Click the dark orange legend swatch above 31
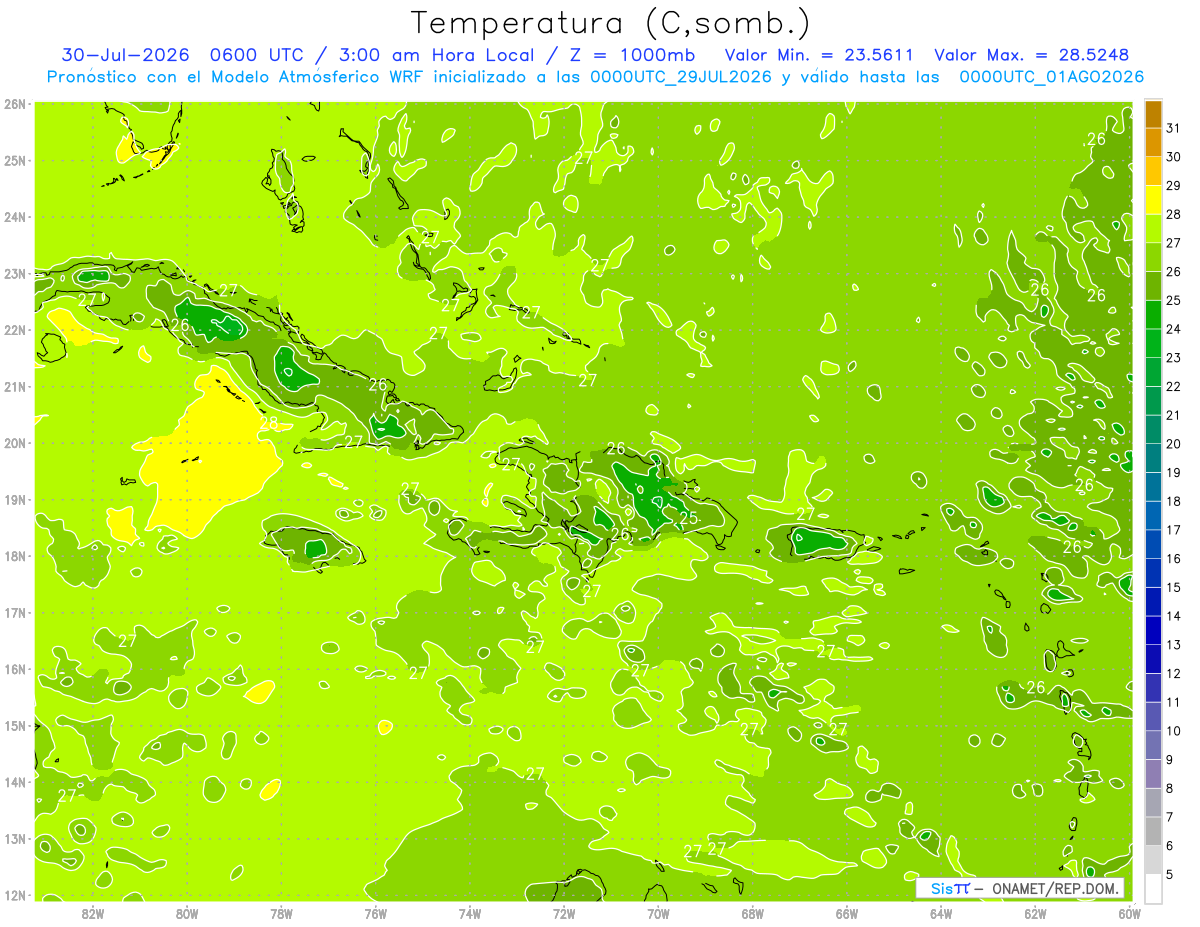Viewport: 1200px width, 927px height. (x=1153, y=114)
